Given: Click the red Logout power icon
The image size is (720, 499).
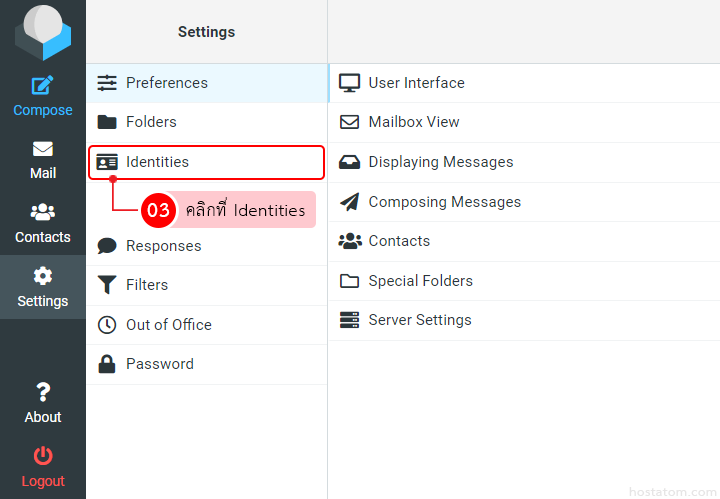Looking at the screenshot, I should point(42,456).
